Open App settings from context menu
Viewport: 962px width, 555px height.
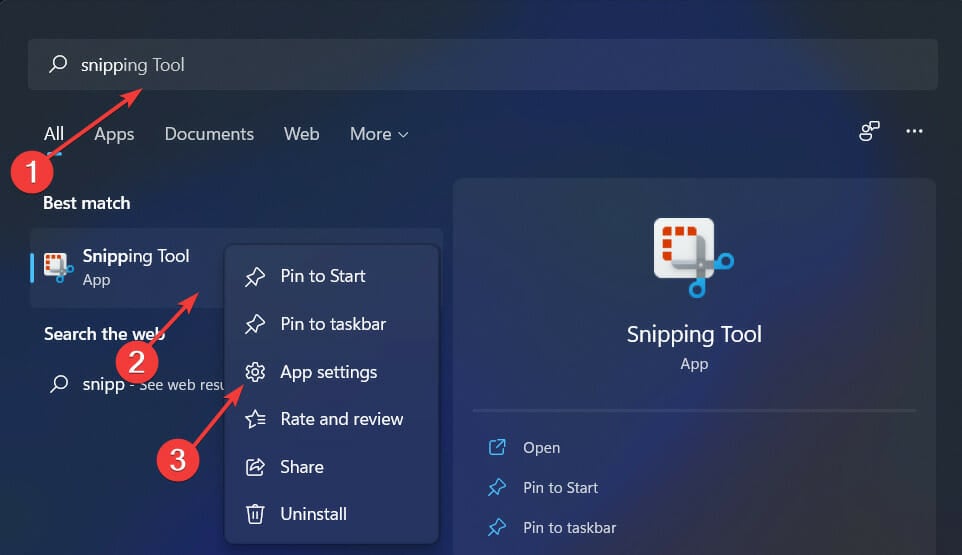[x=331, y=372]
